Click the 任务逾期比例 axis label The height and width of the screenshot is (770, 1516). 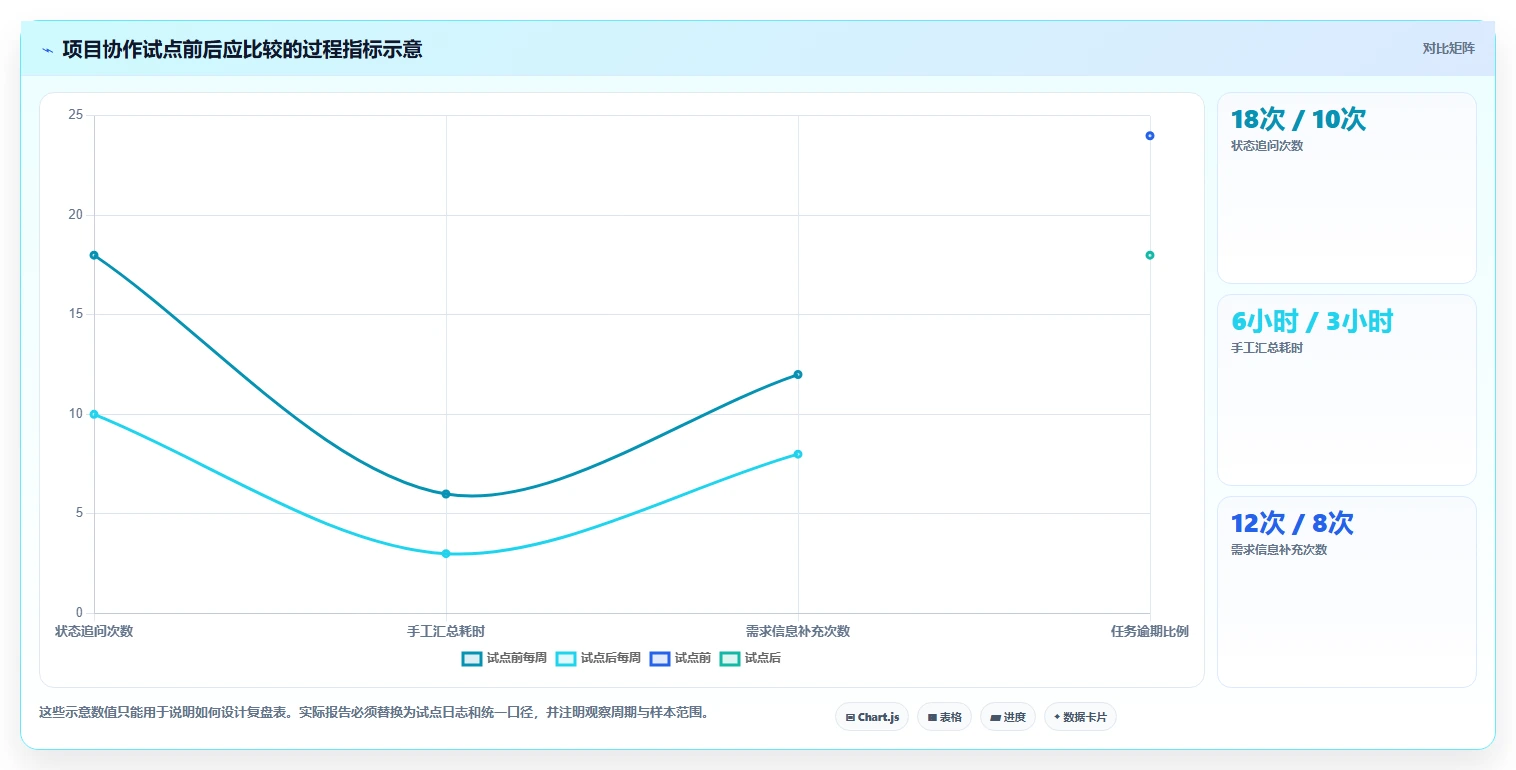1150,632
